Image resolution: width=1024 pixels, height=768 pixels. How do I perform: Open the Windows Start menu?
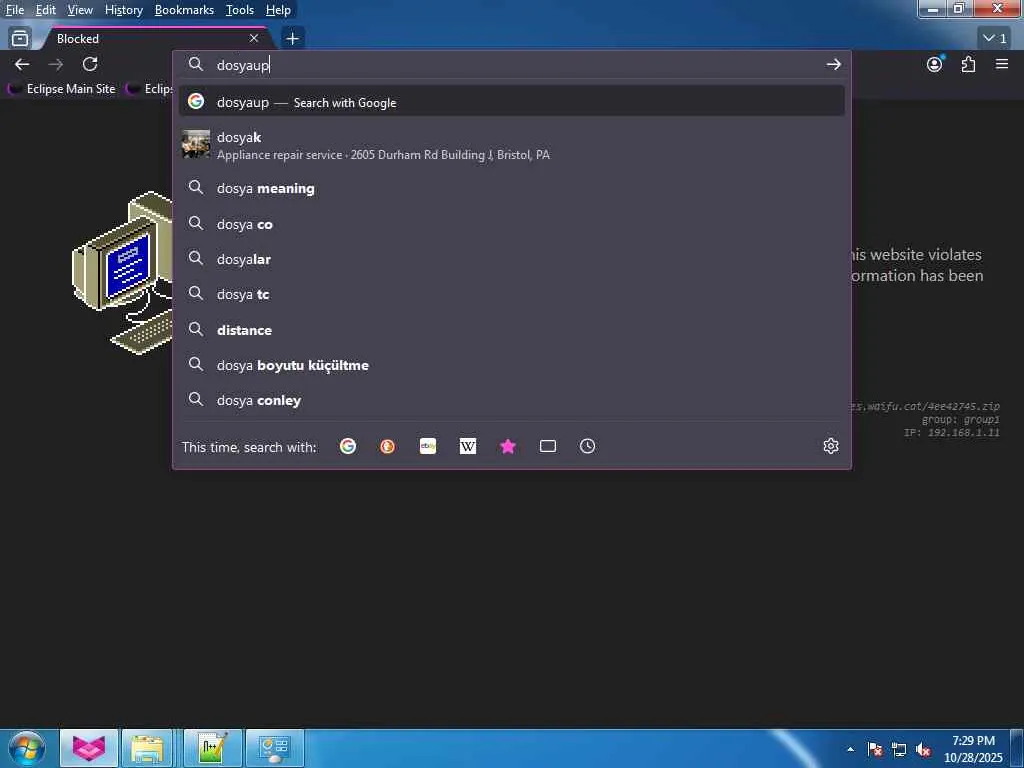[27, 748]
